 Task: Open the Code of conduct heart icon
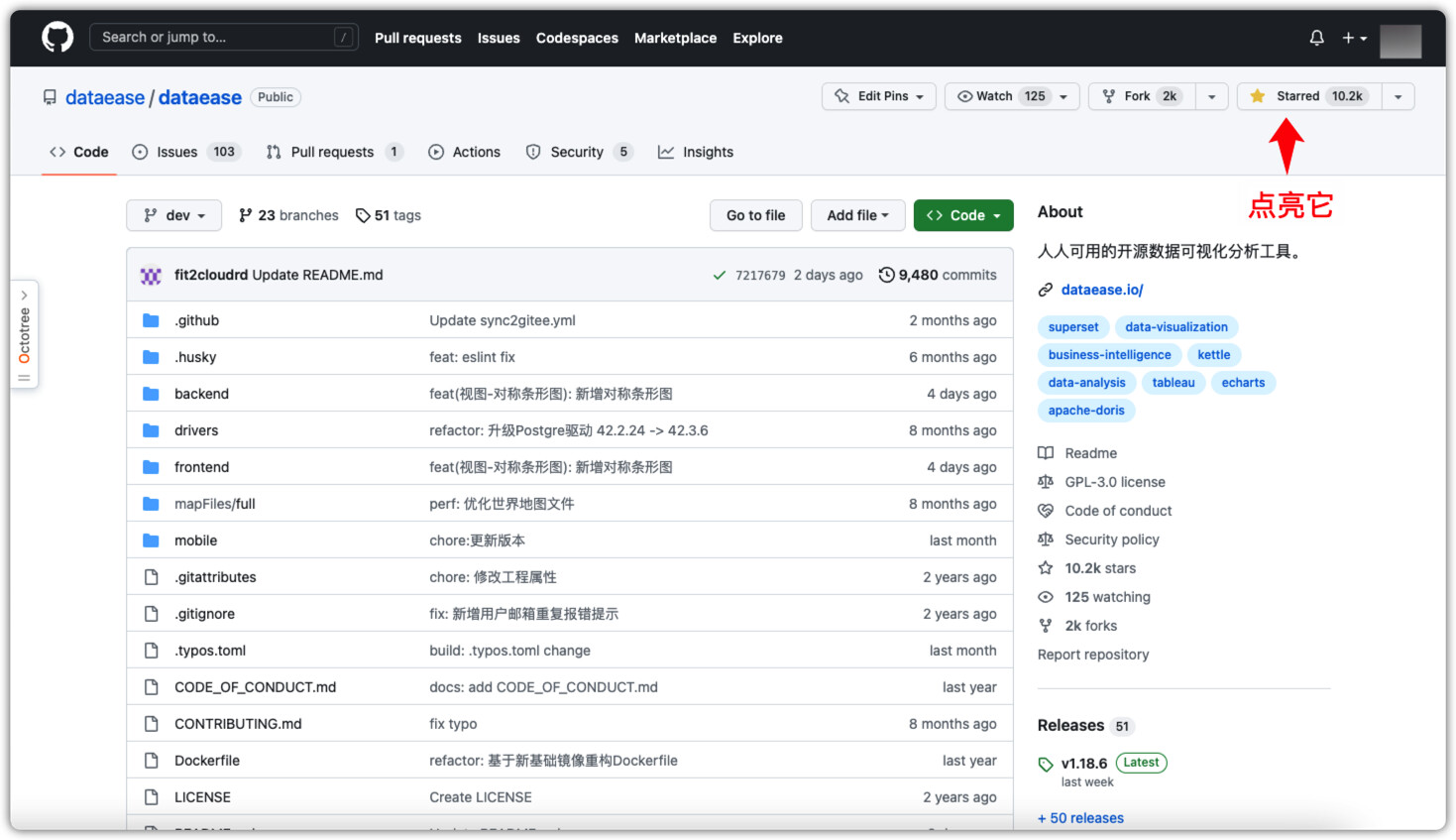coord(1046,511)
